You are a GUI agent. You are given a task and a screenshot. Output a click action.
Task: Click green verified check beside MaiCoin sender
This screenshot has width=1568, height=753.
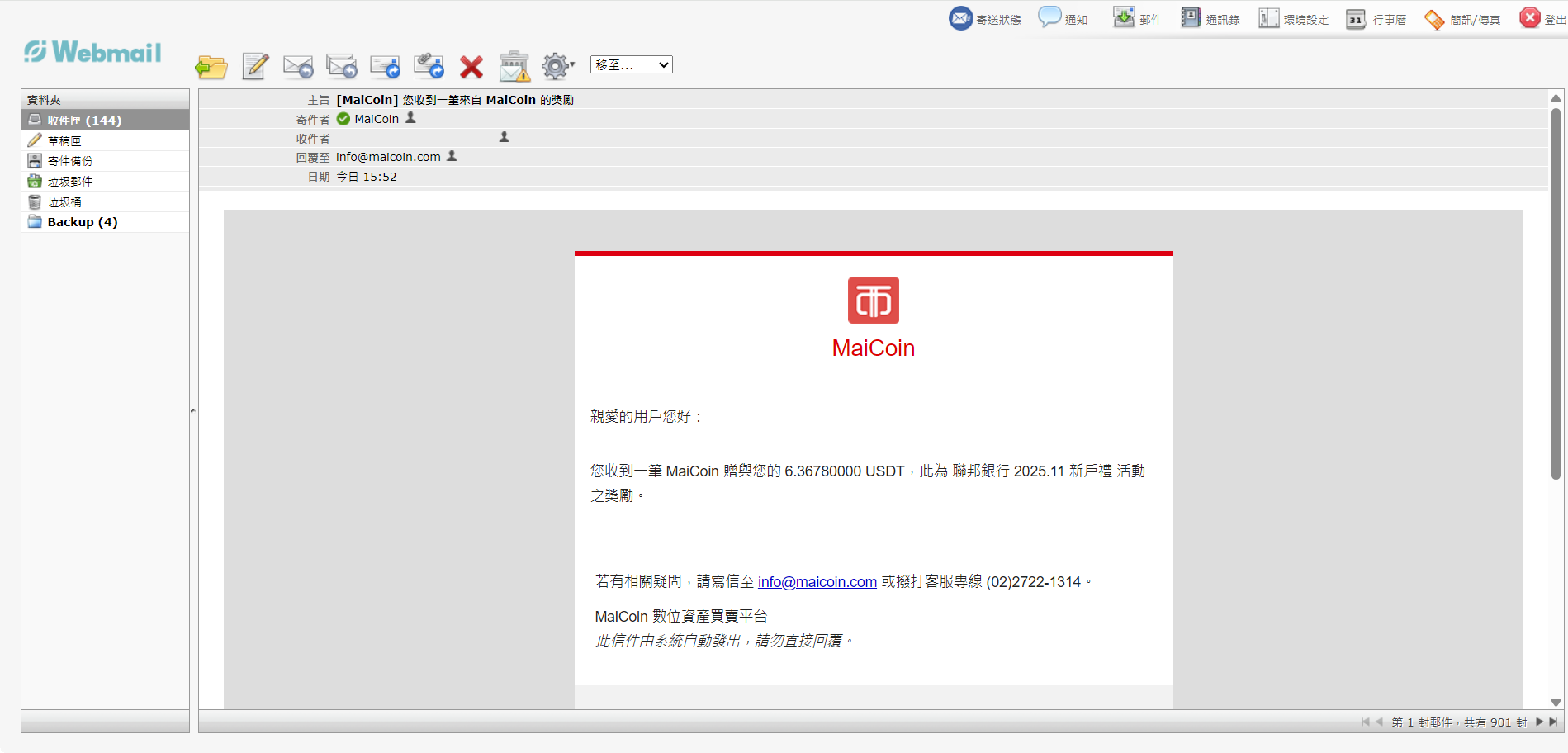coord(343,119)
